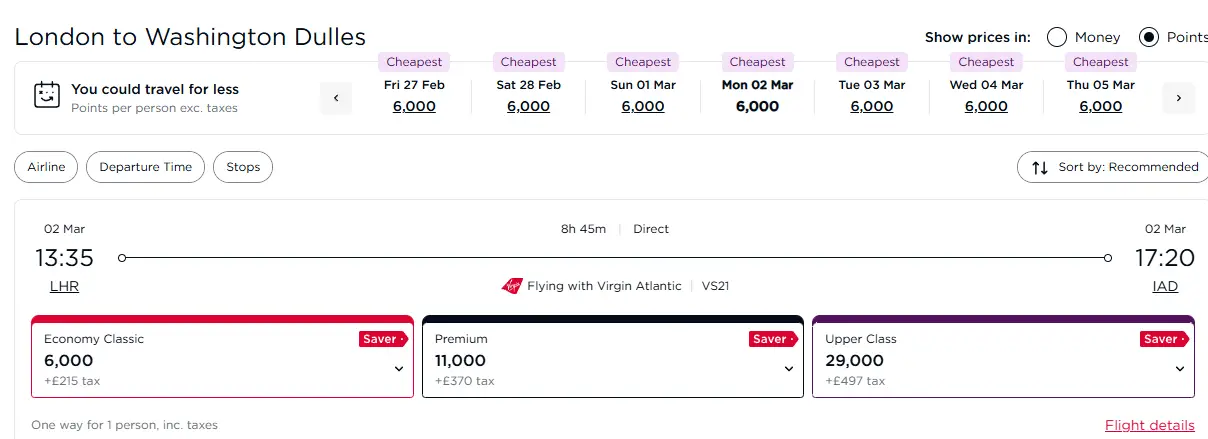Expand the Upper Class fare chevron

(x=1180, y=368)
